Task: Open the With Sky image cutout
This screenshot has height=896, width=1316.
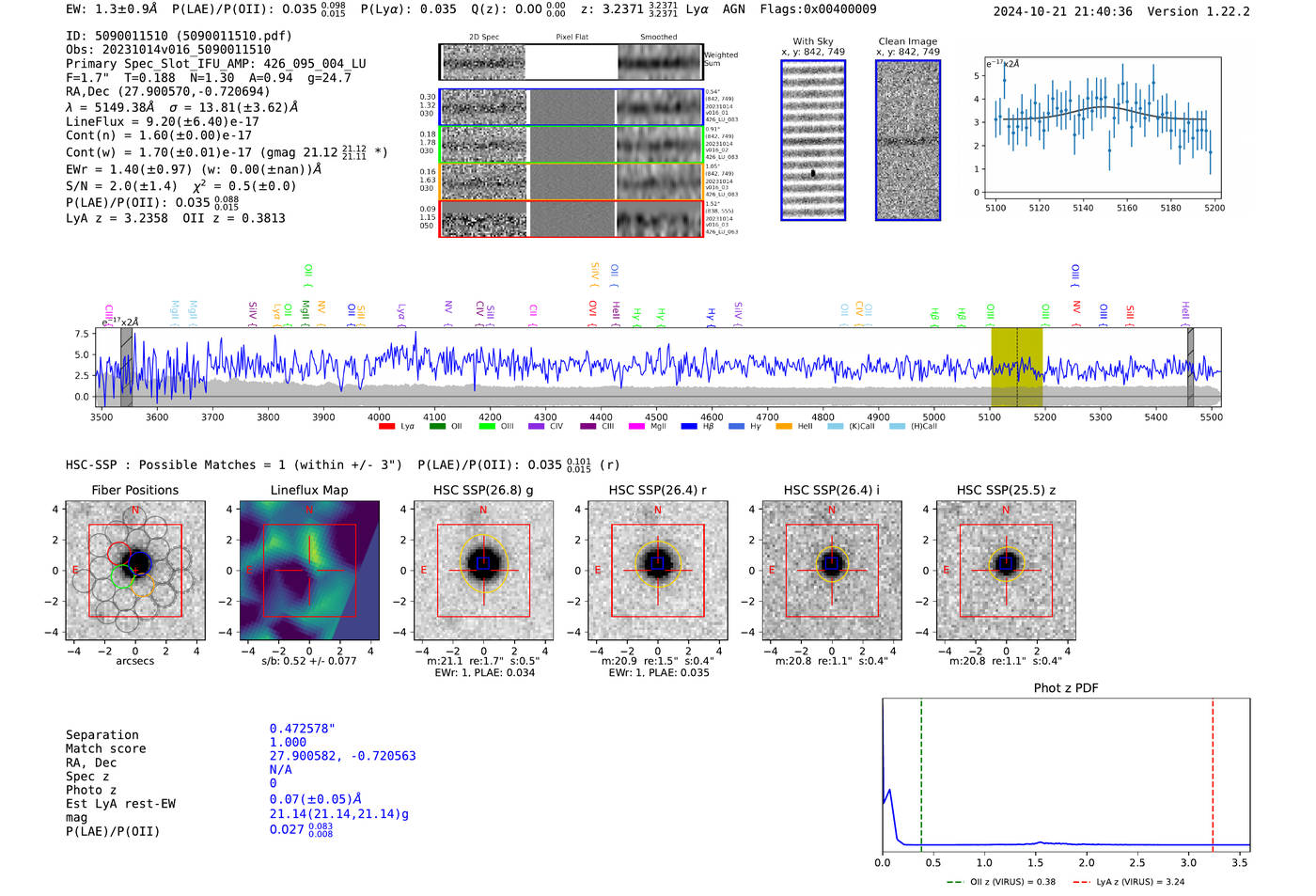Action: [813, 140]
